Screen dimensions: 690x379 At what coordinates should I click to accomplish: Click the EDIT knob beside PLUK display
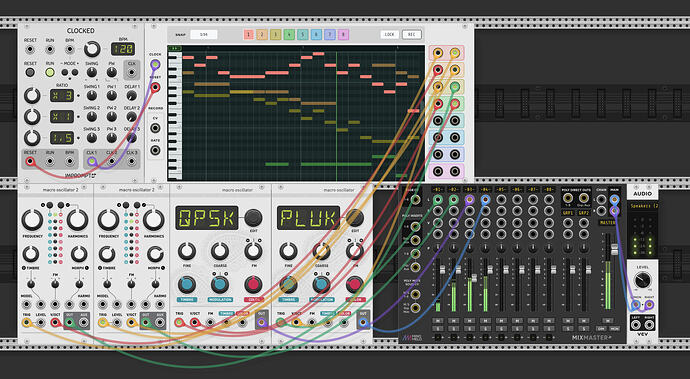pyautogui.click(x=355, y=217)
